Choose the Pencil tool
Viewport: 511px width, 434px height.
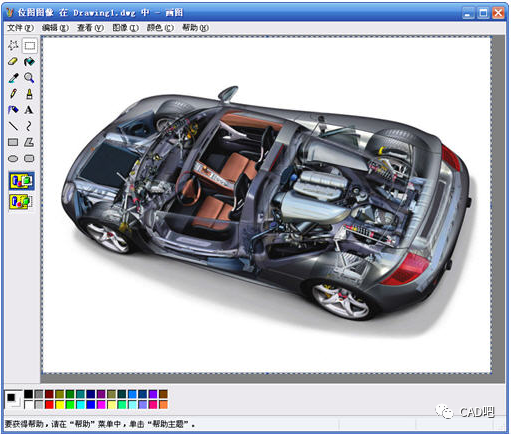13,94
